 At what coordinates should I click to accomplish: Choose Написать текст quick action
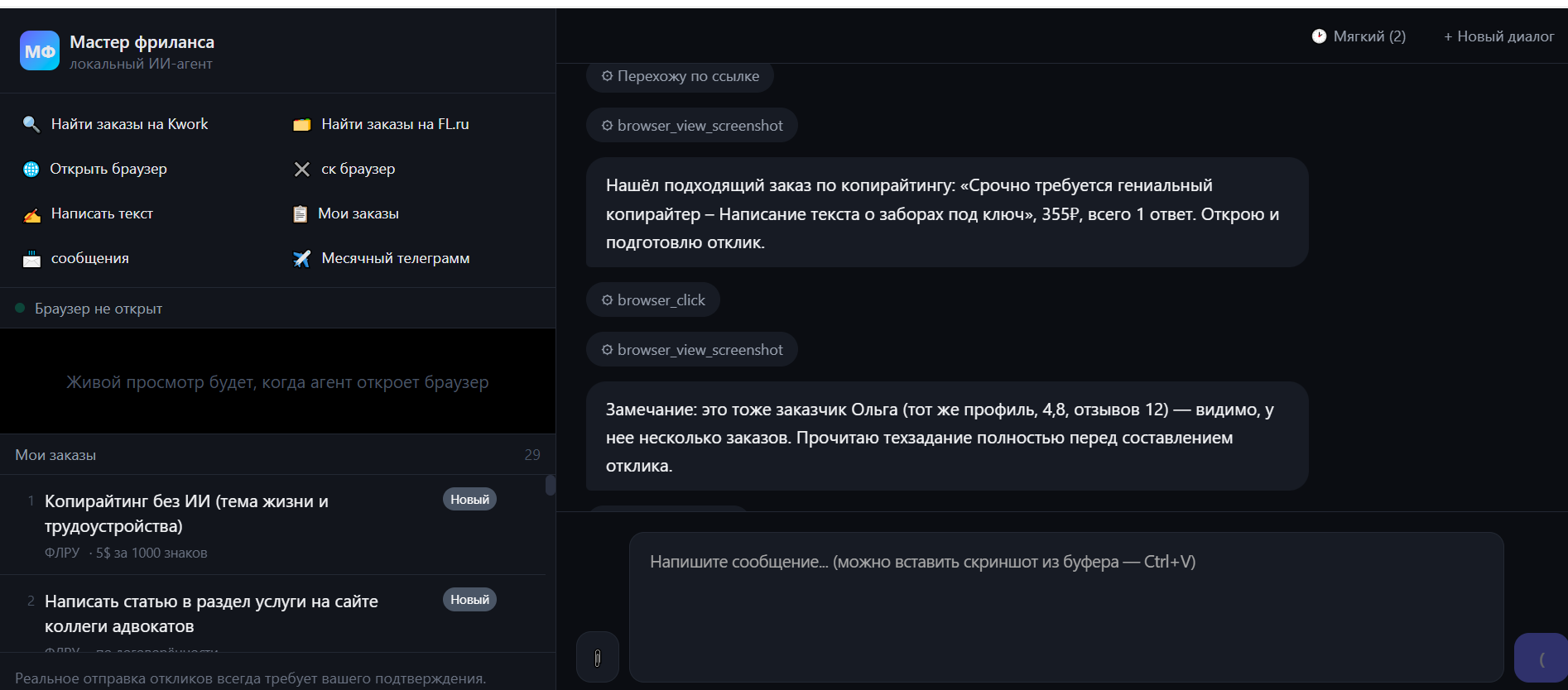(89, 213)
